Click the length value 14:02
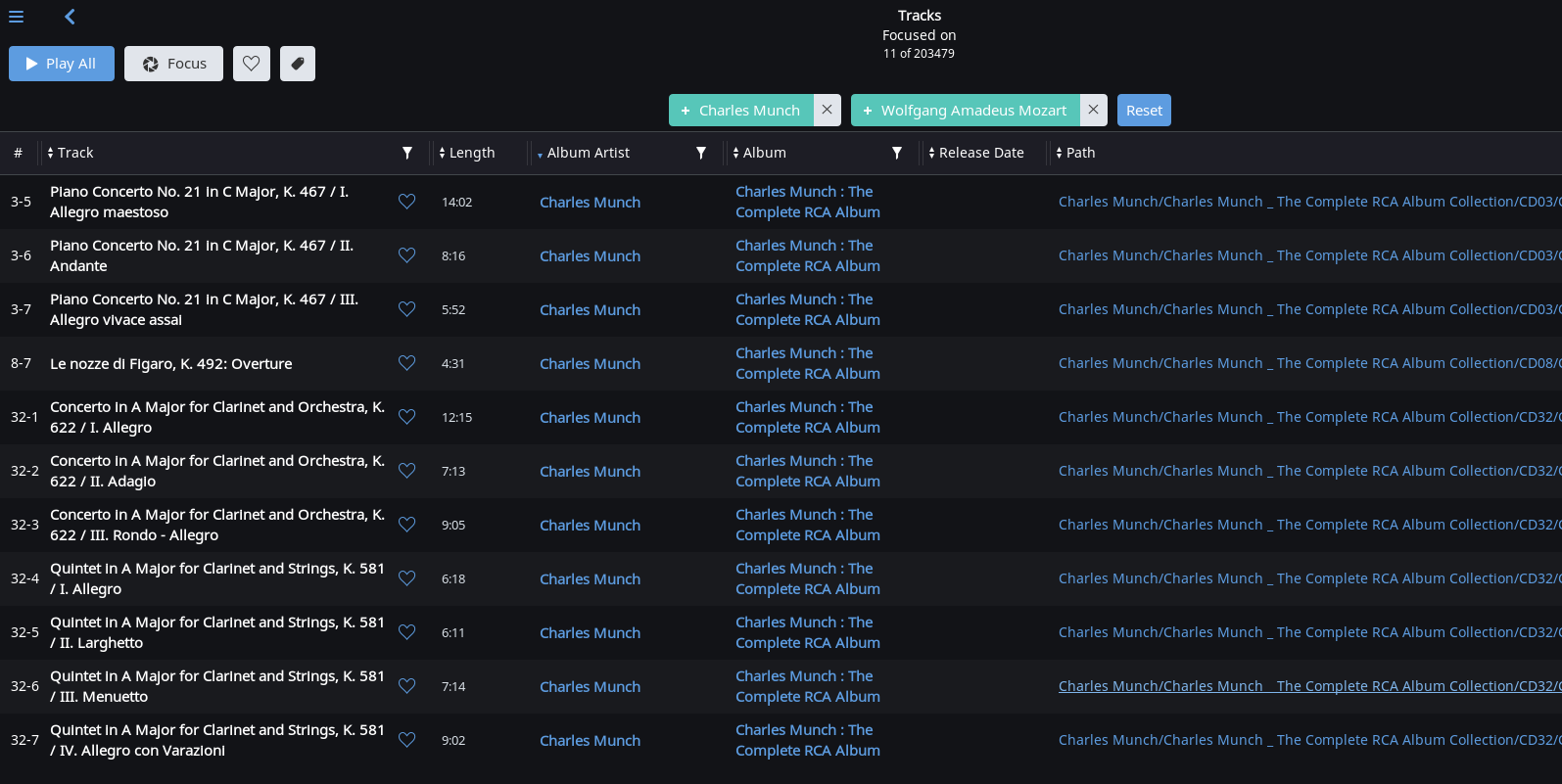 click(x=457, y=203)
